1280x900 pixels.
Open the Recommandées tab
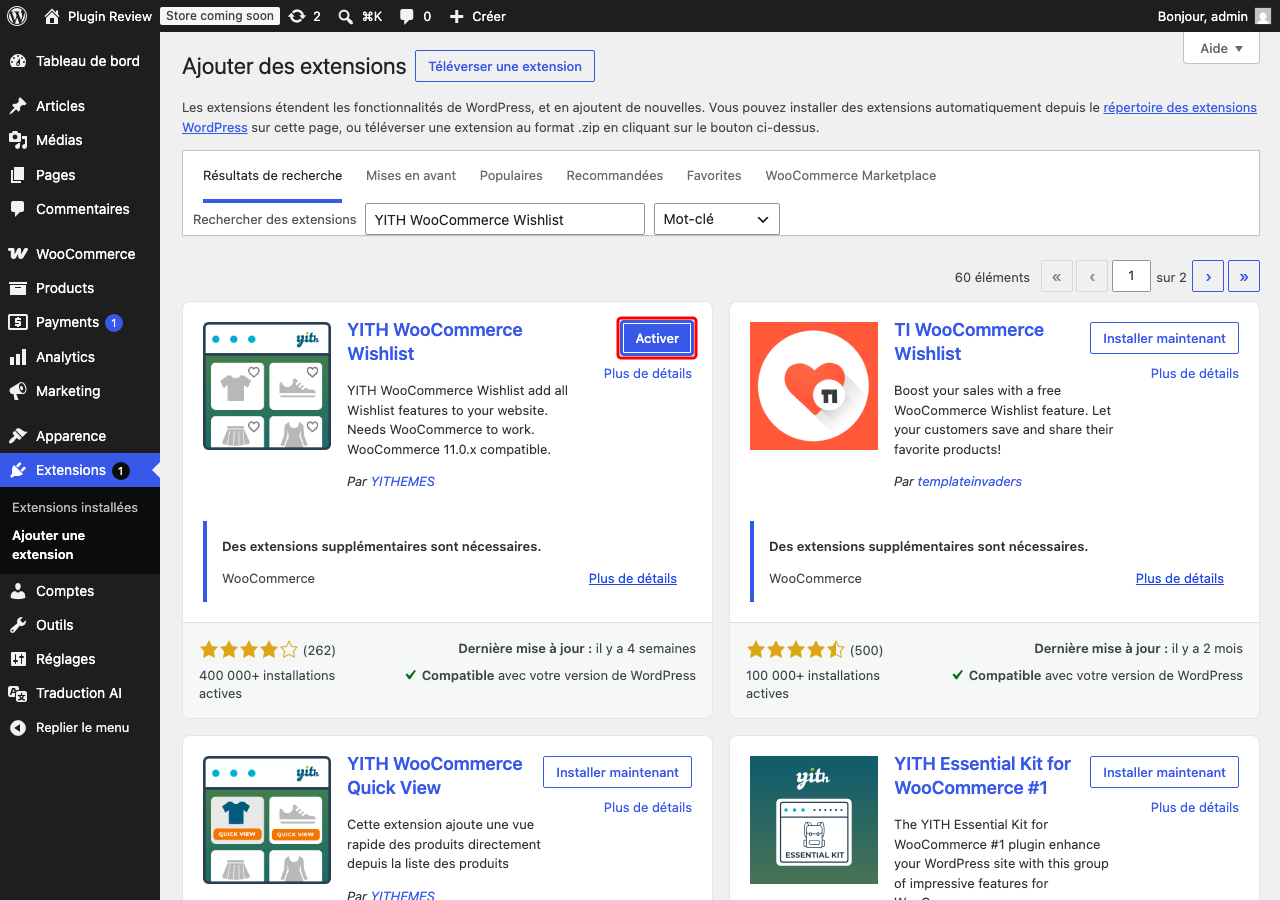pos(615,176)
